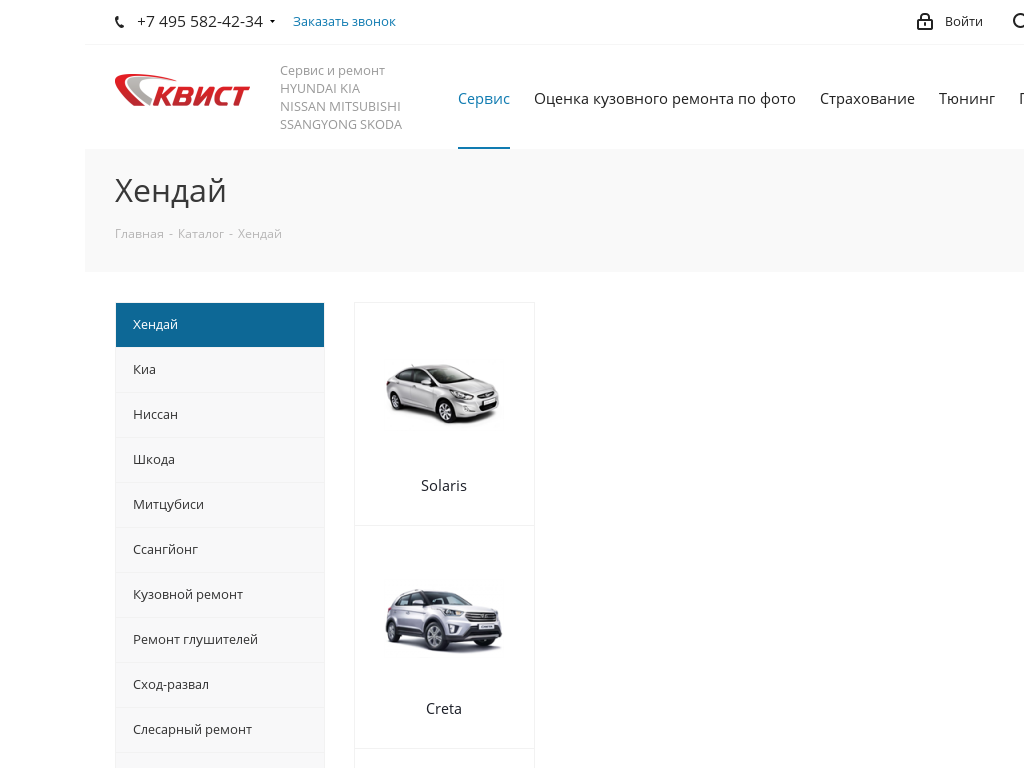This screenshot has width=1024, height=768.
Task: Open the Заказать звонок link
Action: pyautogui.click(x=344, y=22)
